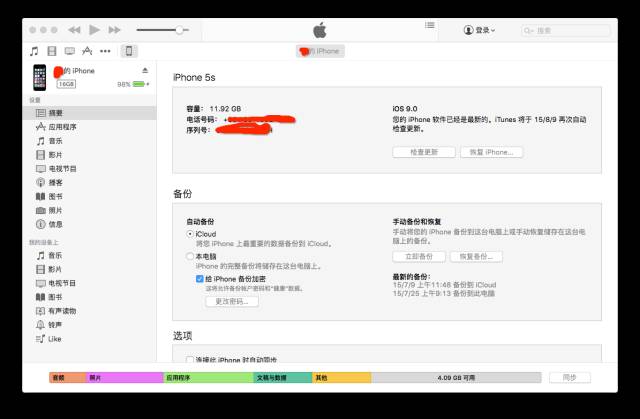The width and height of the screenshot is (640, 419).
Task: Open the more media types menu
Action: click(105, 51)
